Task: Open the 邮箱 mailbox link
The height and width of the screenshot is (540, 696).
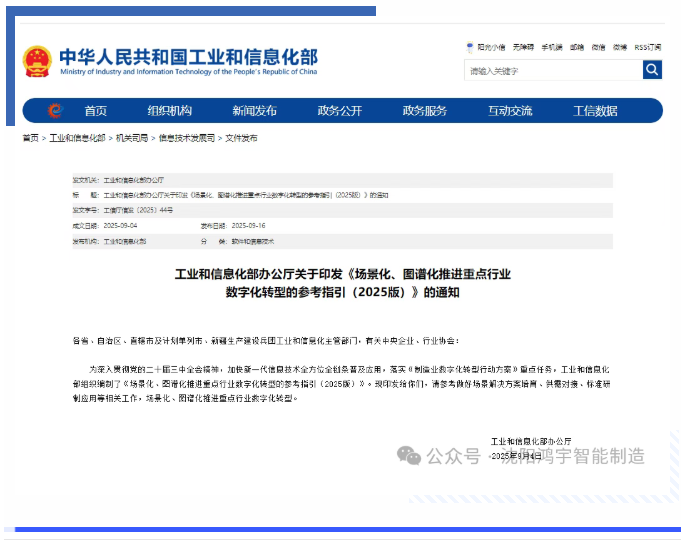Action: point(577,47)
